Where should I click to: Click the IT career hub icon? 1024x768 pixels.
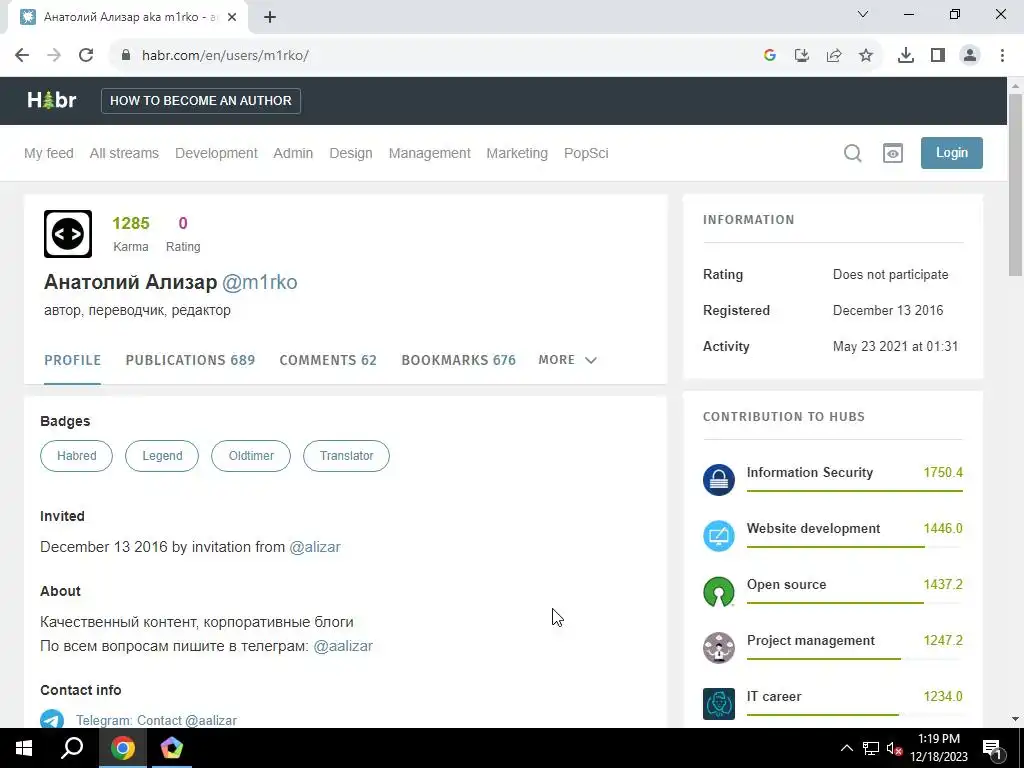[x=718, y=704]
